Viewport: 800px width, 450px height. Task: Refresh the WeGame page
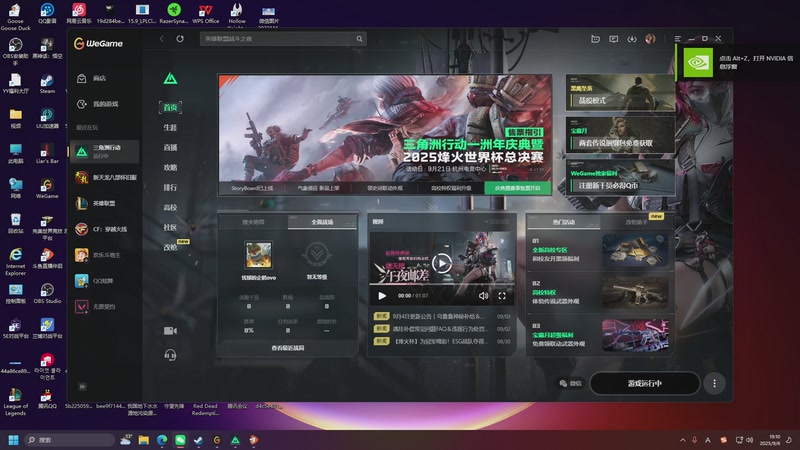coord(180,39)
